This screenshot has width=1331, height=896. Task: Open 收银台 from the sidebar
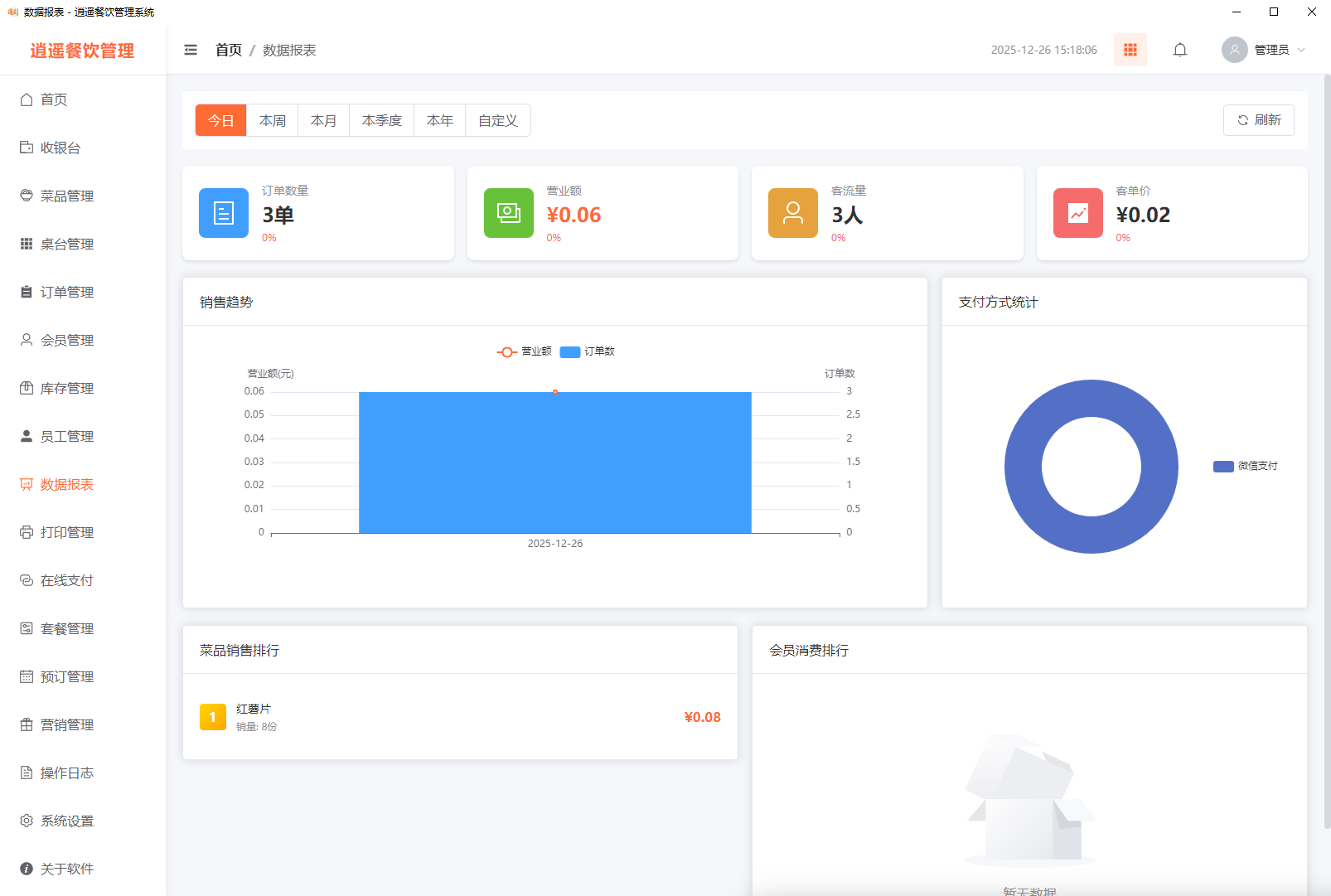click(x=60, y=148)
